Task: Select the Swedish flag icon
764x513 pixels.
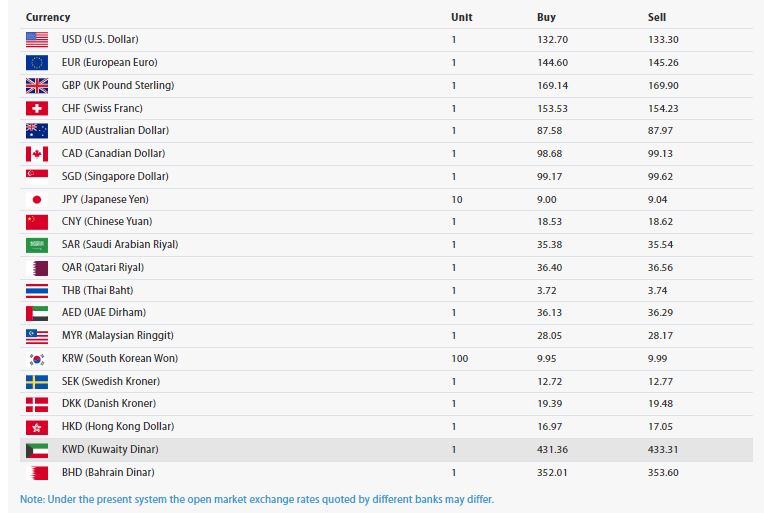Action: [x=37, y=382]
